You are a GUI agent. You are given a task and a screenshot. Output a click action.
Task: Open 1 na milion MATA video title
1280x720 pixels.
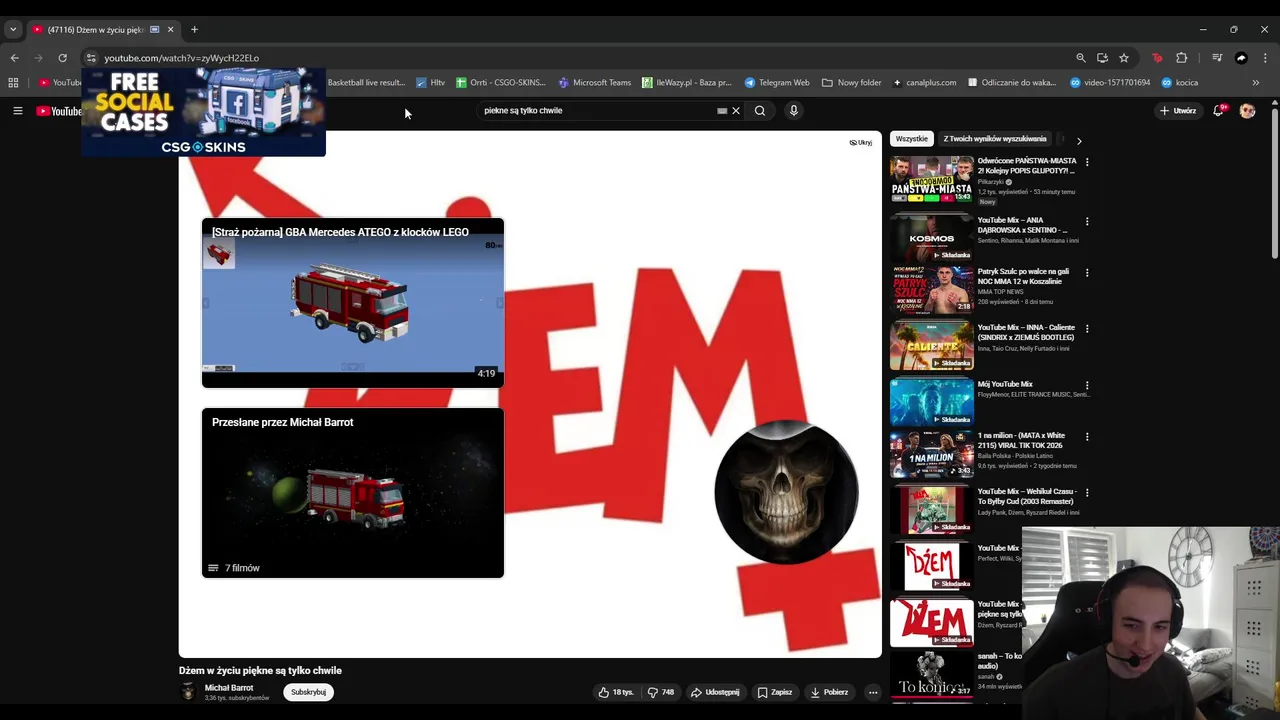coord(1022,441)
